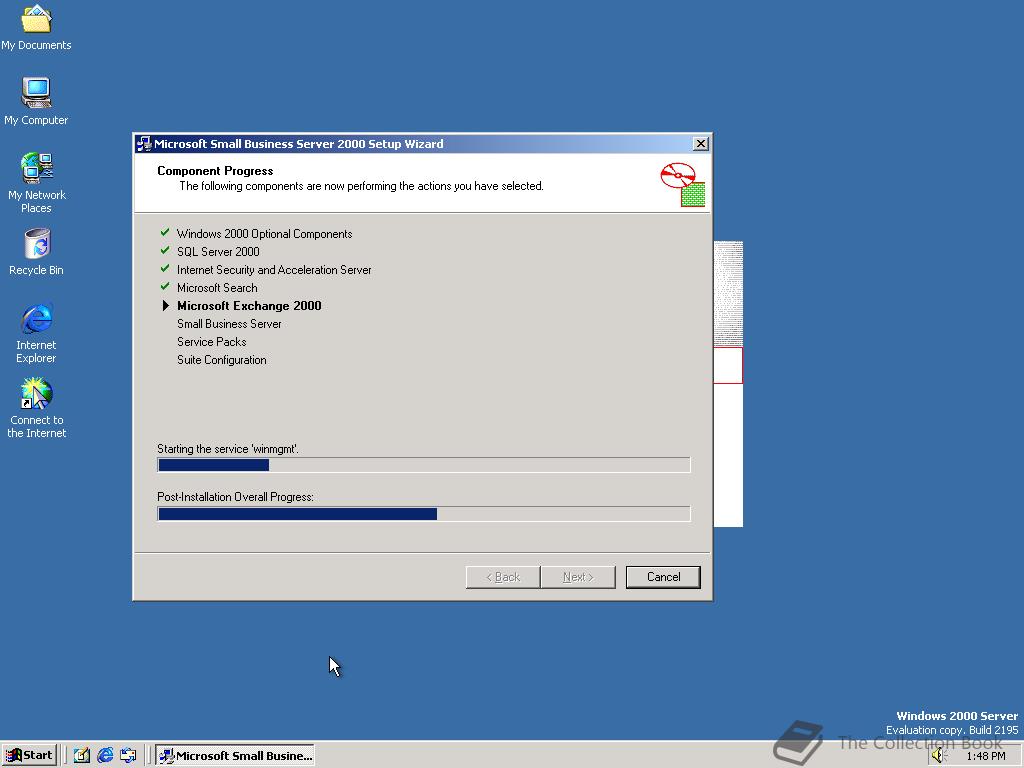
Task: Click the 'Component Progress' heading
Action: coord(215,170)
